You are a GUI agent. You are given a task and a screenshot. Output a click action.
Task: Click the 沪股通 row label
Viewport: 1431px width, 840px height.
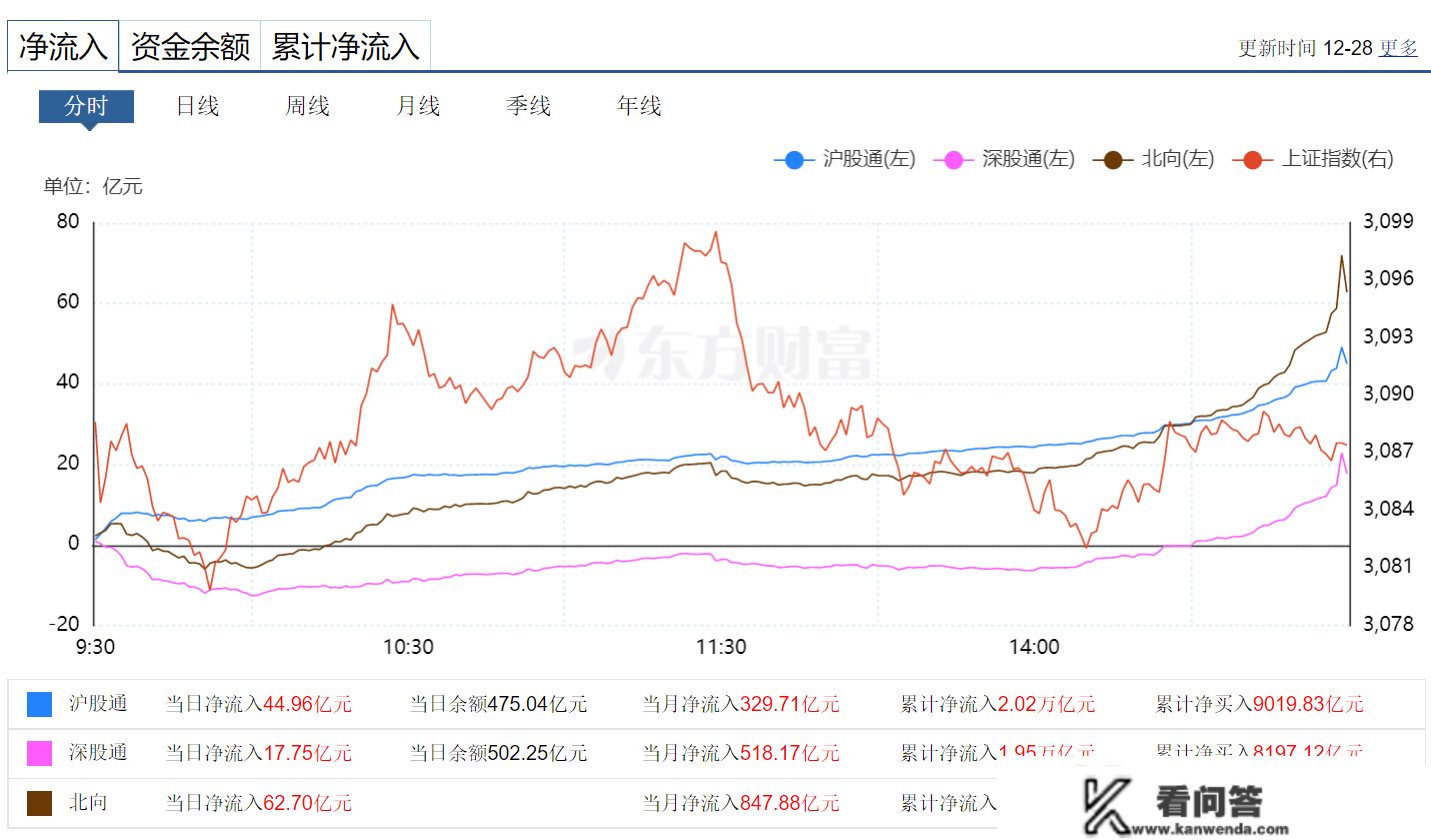(x=98, y=704)
